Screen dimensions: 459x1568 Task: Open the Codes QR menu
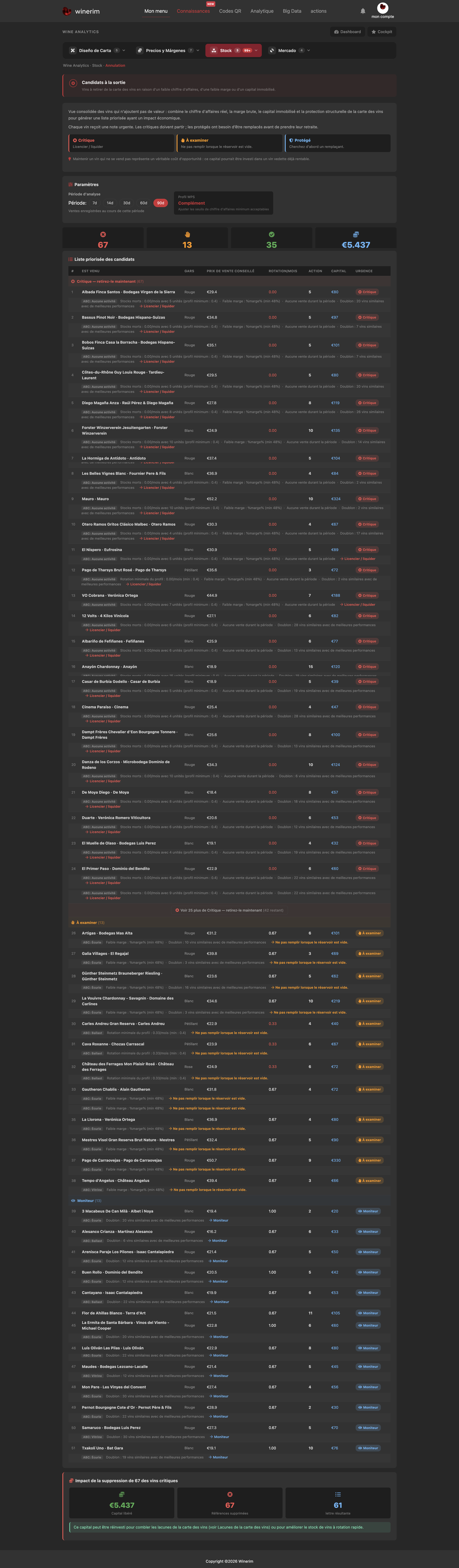tap(230, 11)
